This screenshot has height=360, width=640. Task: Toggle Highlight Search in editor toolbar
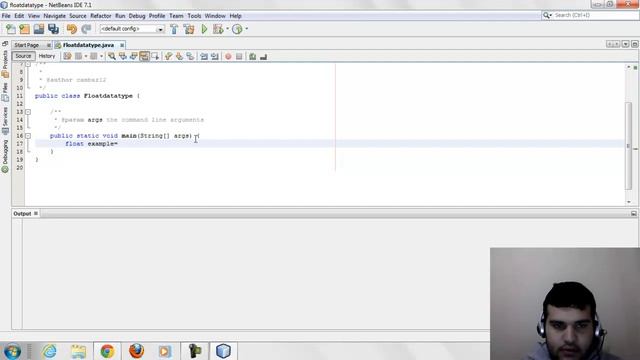pyautogui.click(x=144, y=56)
